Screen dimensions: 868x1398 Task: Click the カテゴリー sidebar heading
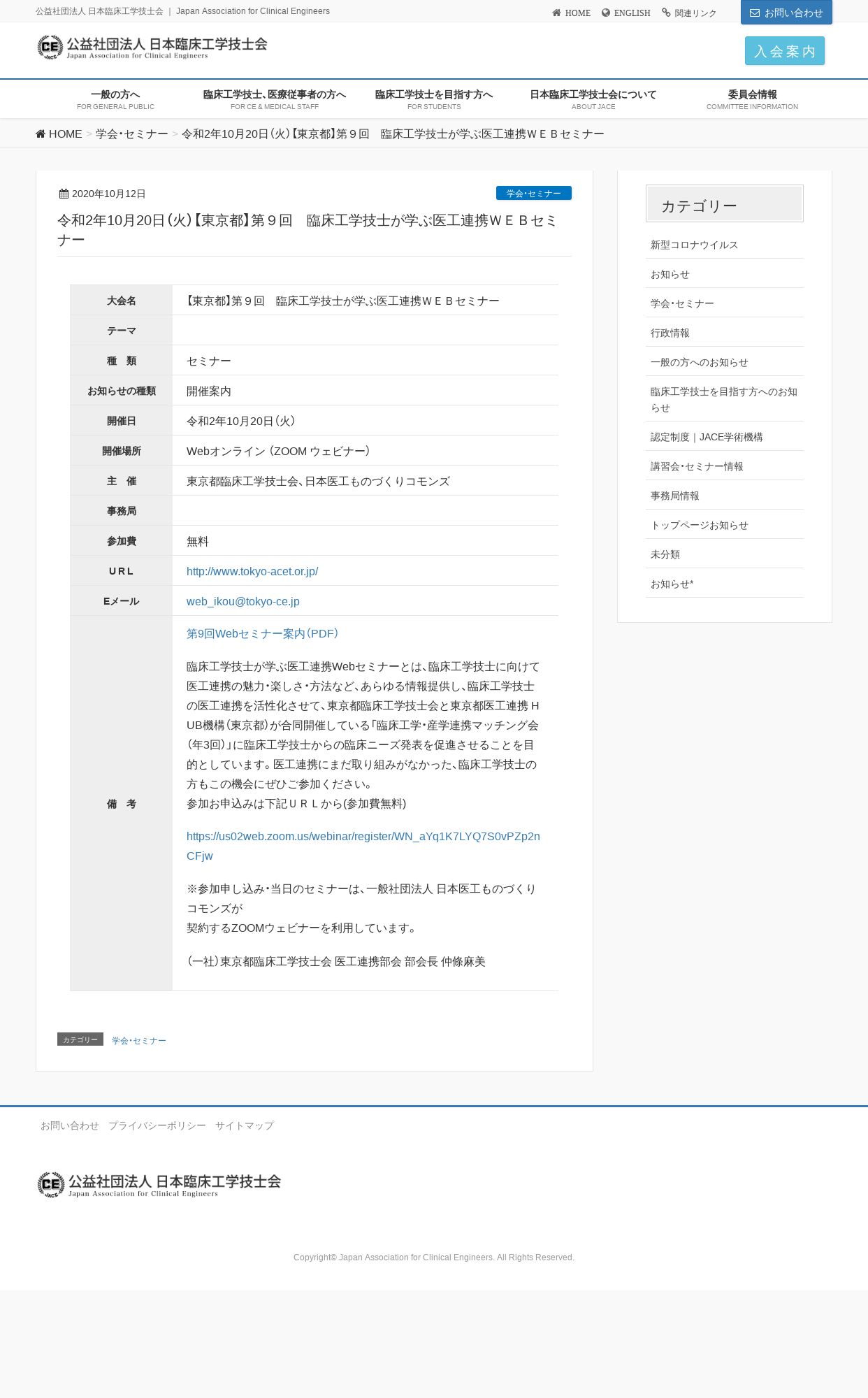click(x=725, y=203)
